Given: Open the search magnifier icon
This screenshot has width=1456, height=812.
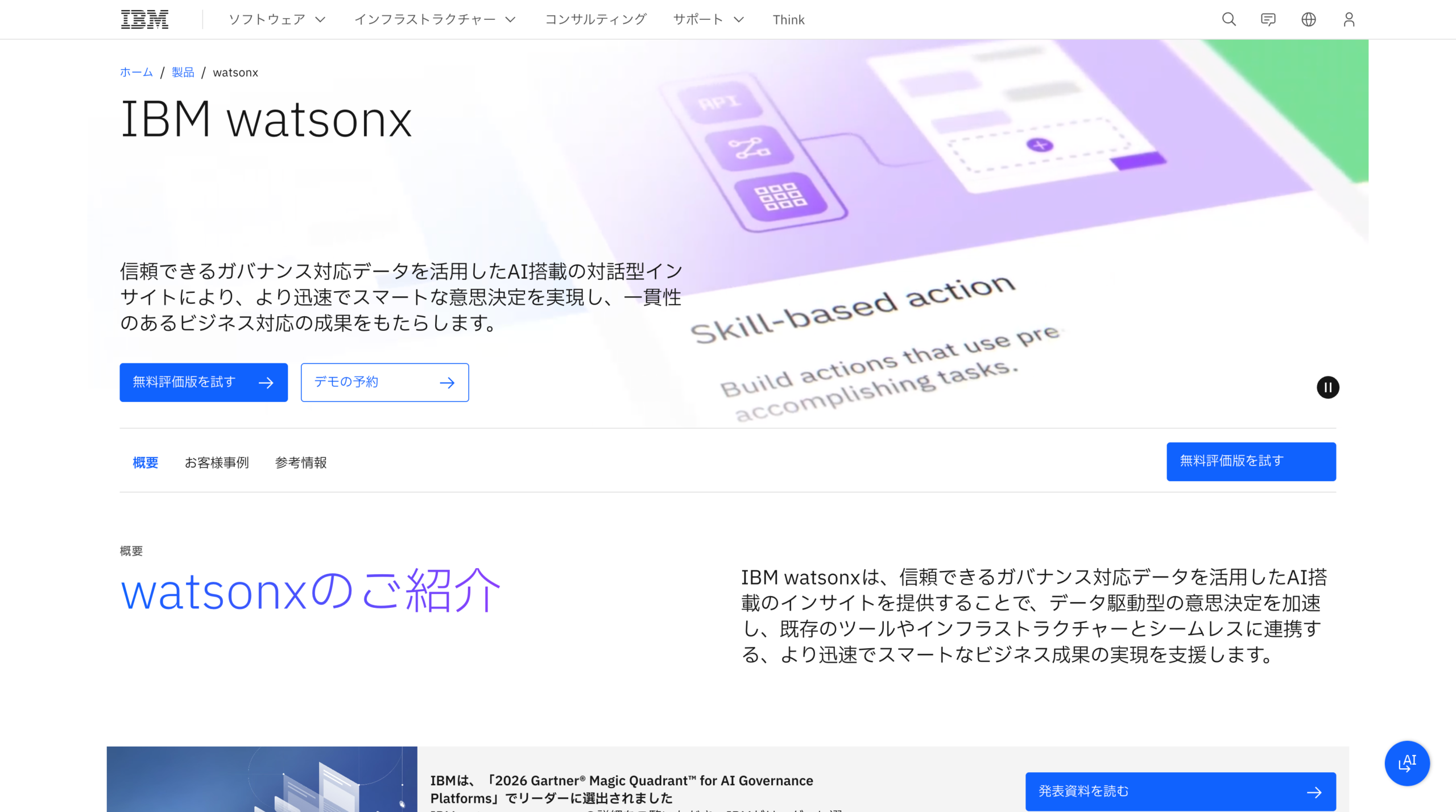Looking at the screenshot, I should 1228,19.
